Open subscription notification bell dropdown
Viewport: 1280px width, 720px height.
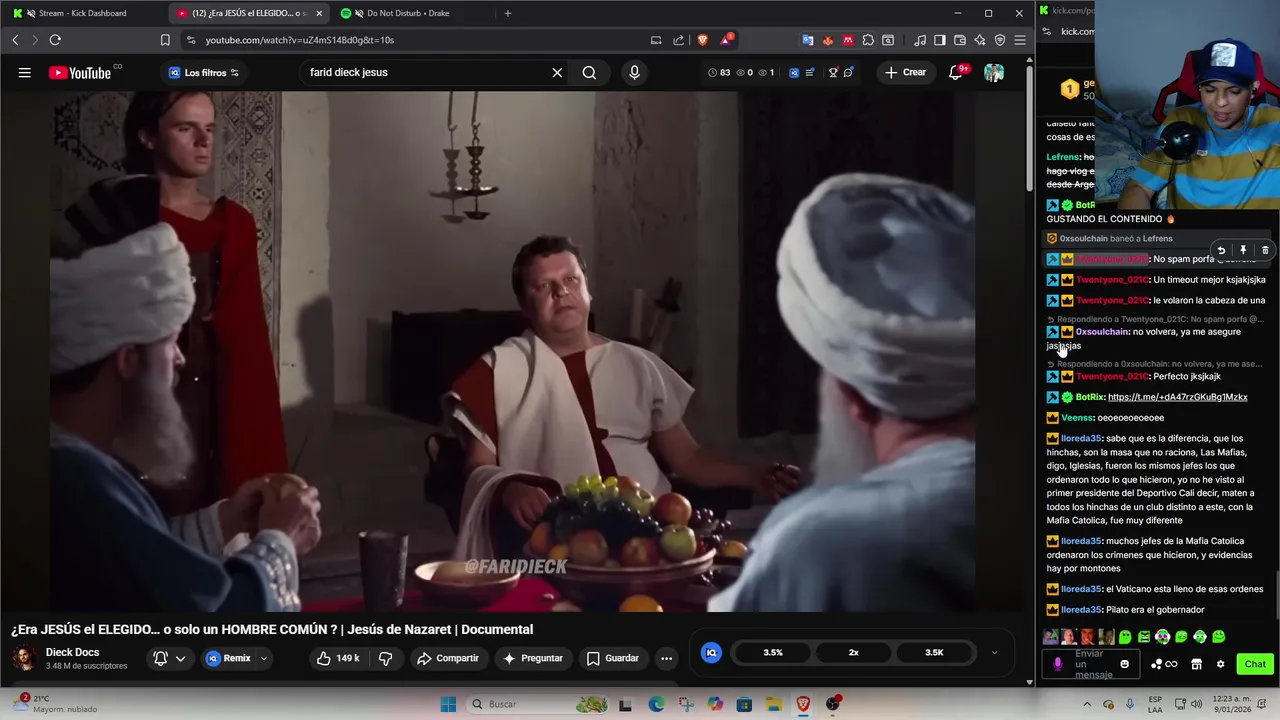point(170,658)
